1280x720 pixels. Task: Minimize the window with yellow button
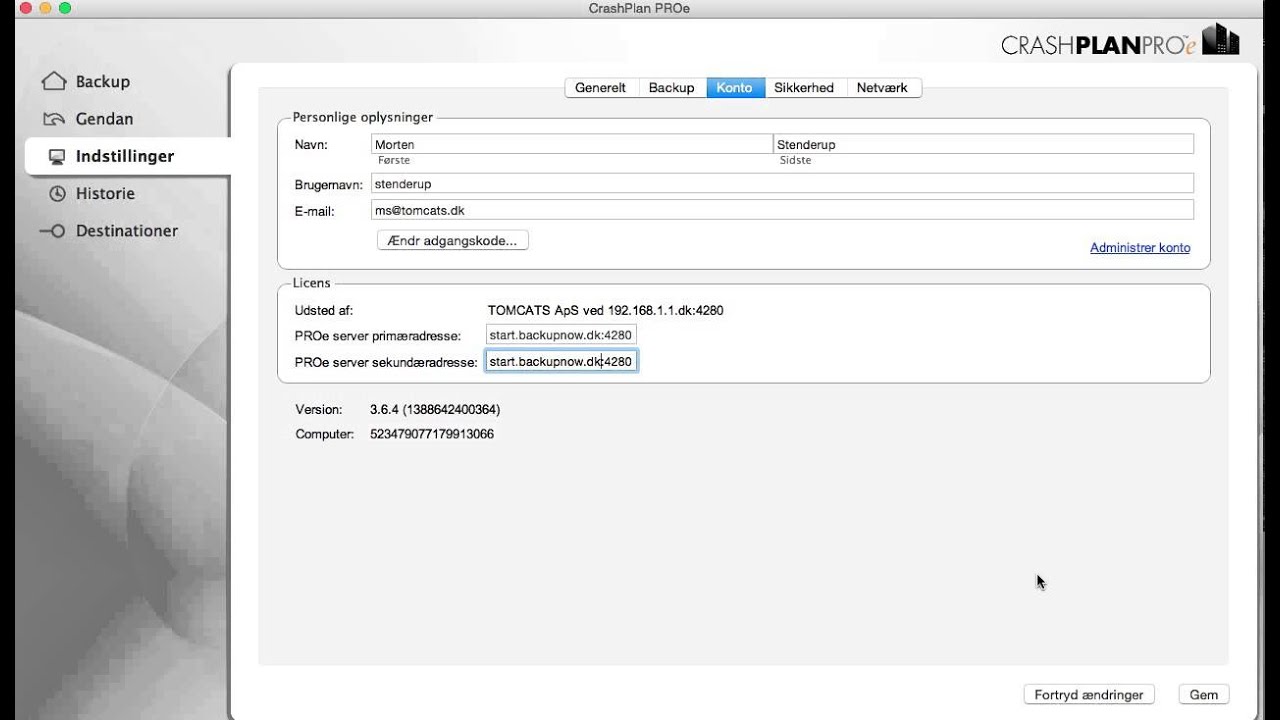coord(45,8)
